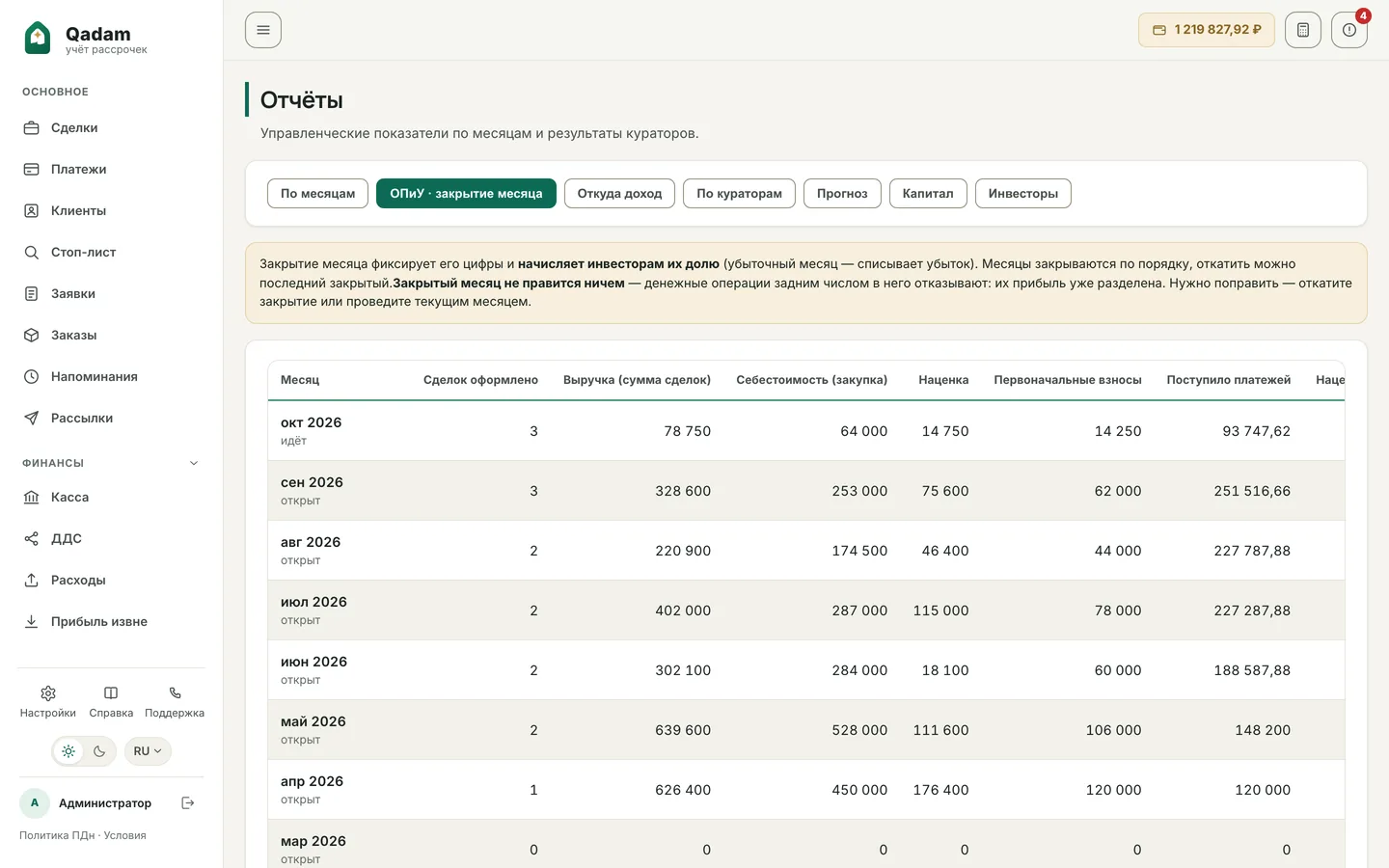Open the calculator icon in header
1389x868 pixels.
coord(1302,30)
